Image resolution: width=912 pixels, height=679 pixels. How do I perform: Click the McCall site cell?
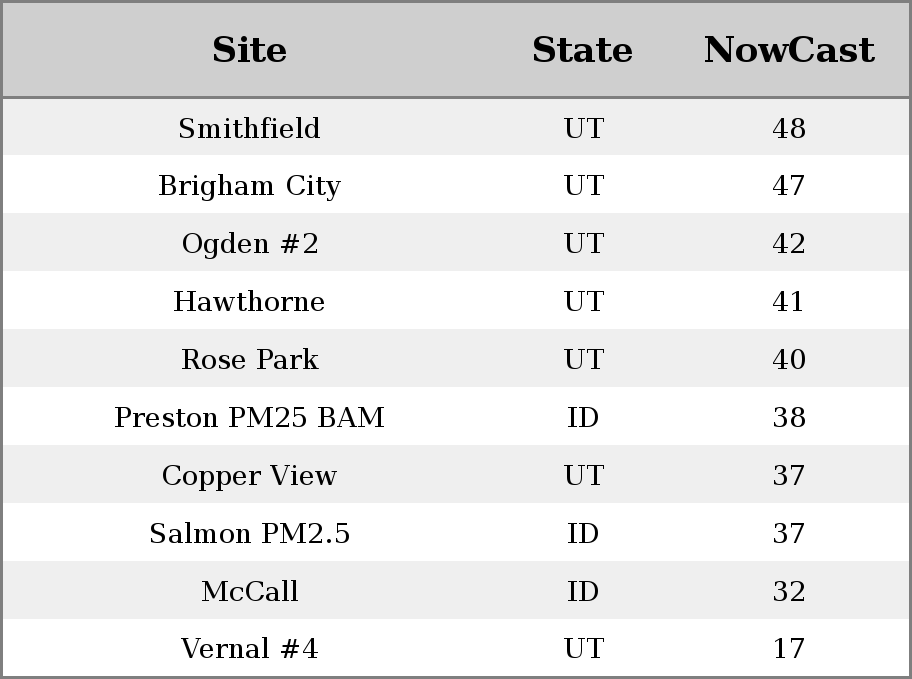point(249,592)
